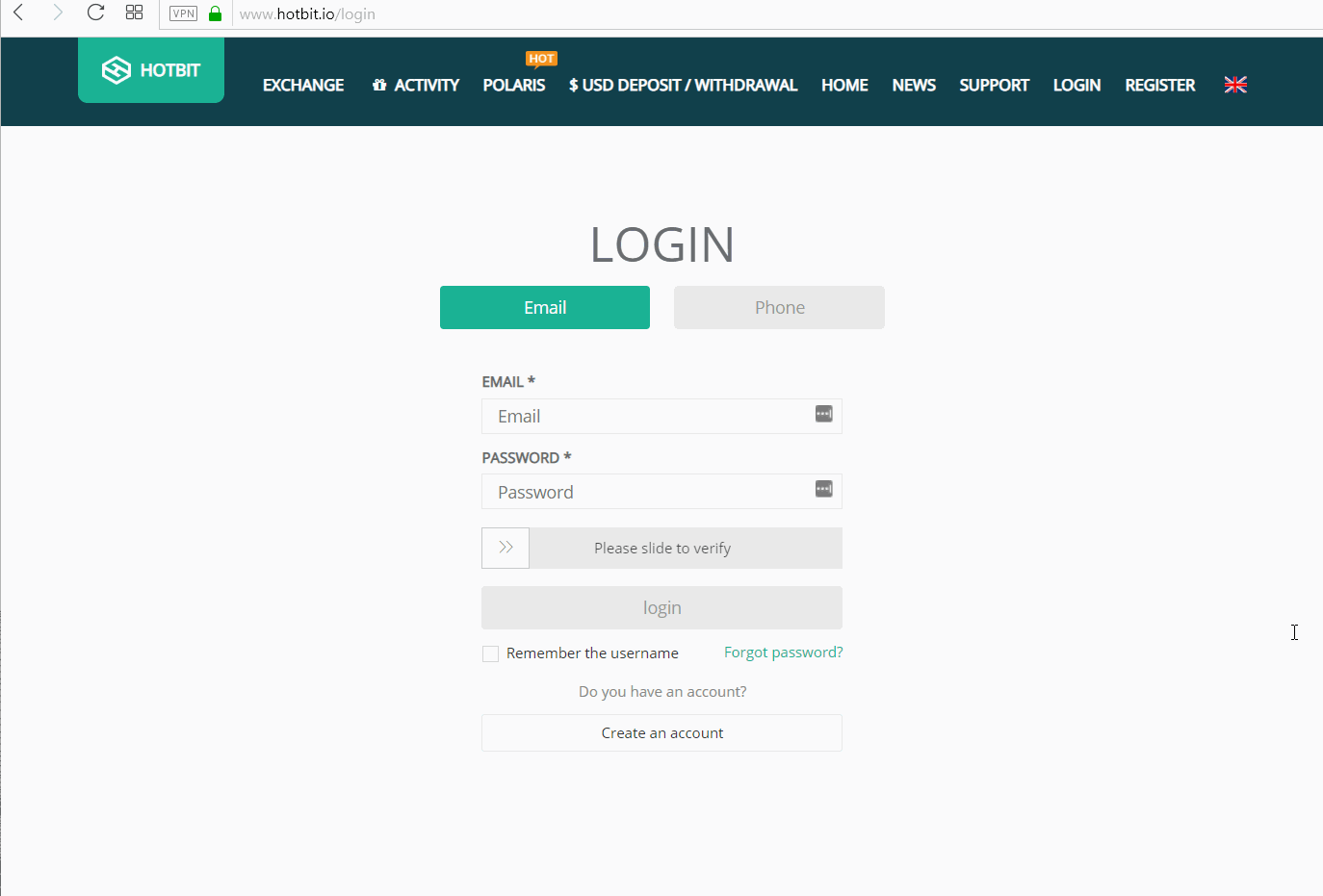Select the Email login tab
The width and height of the screenshot is (1323, 896).
(x=545, y=308)
